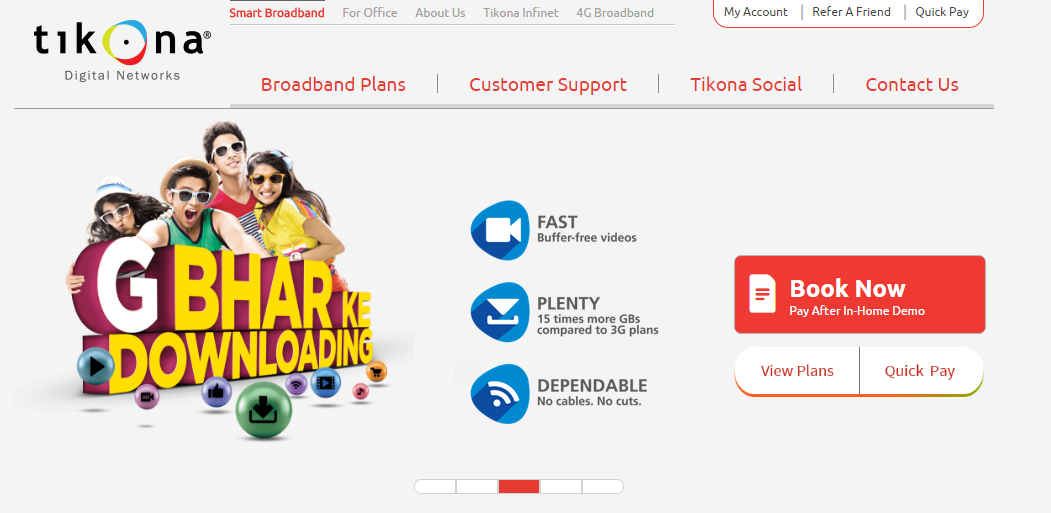The image size is (1051, 513).
Task: Click the orange shopping cart ball
Action: (377, 371)
